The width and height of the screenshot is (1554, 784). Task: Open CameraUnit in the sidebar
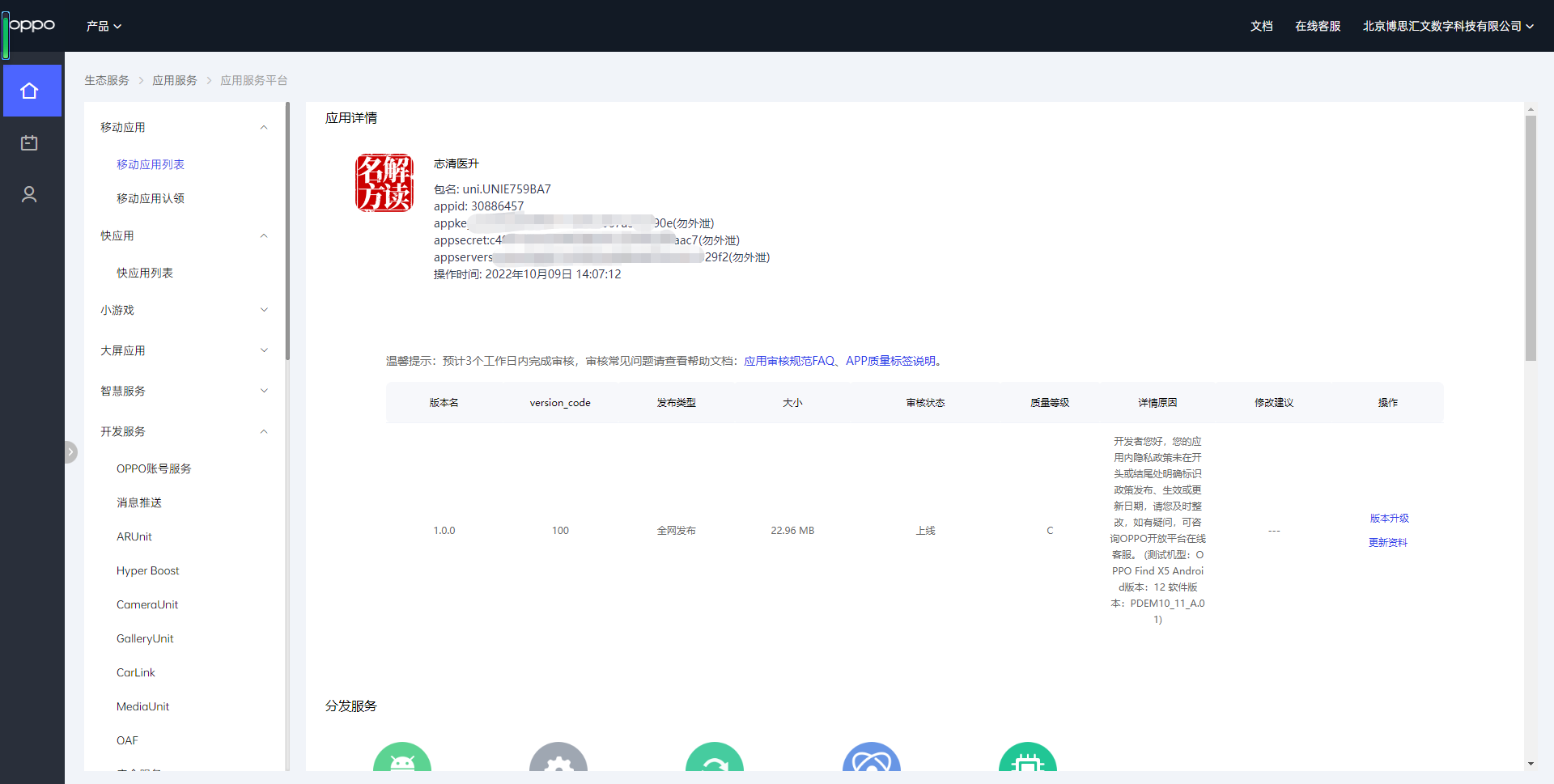tap(147, 604)
